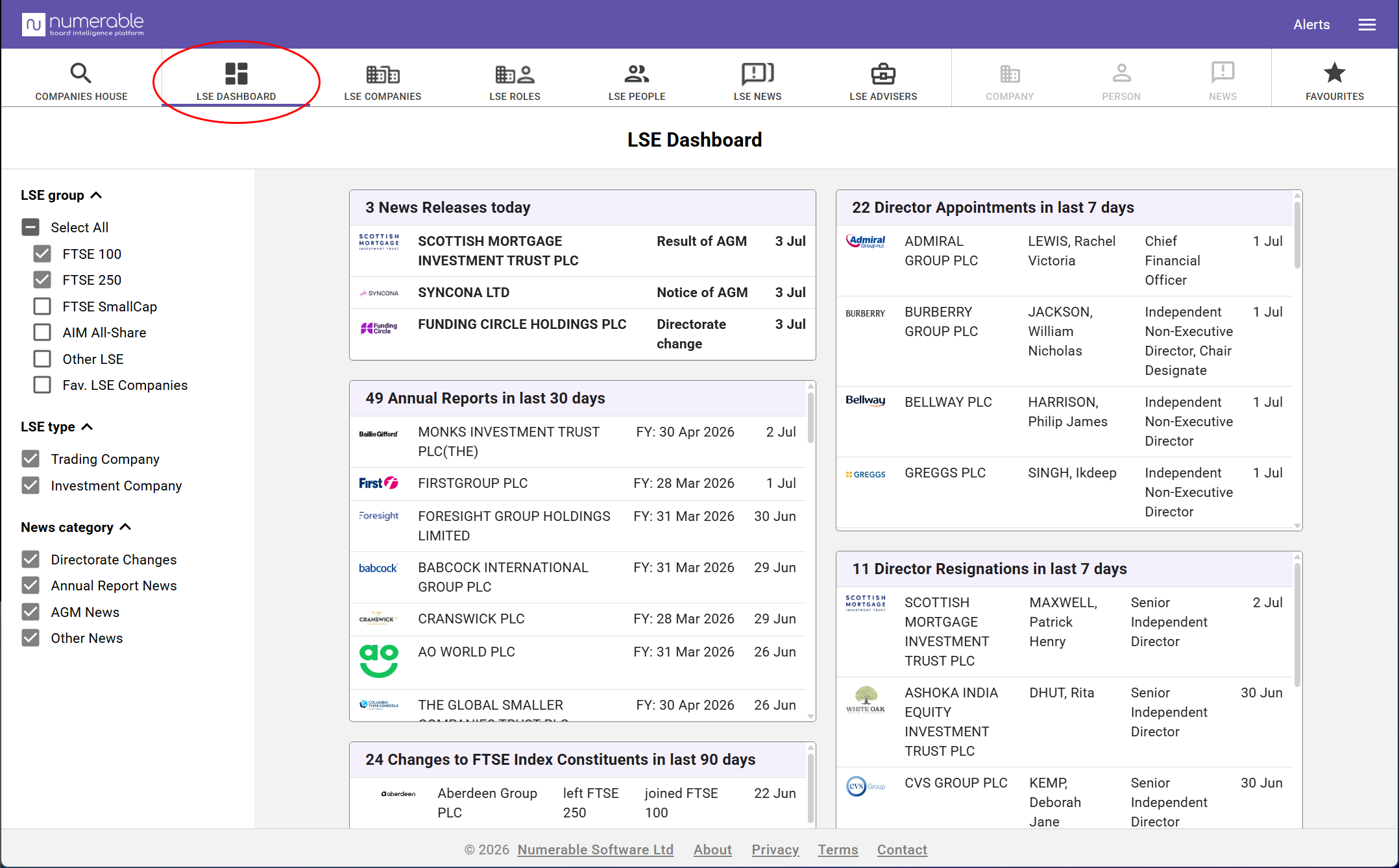Switch to the LSE PEOPLE tab label
This screenshot has height=868, width=1399.
point(637,96)
